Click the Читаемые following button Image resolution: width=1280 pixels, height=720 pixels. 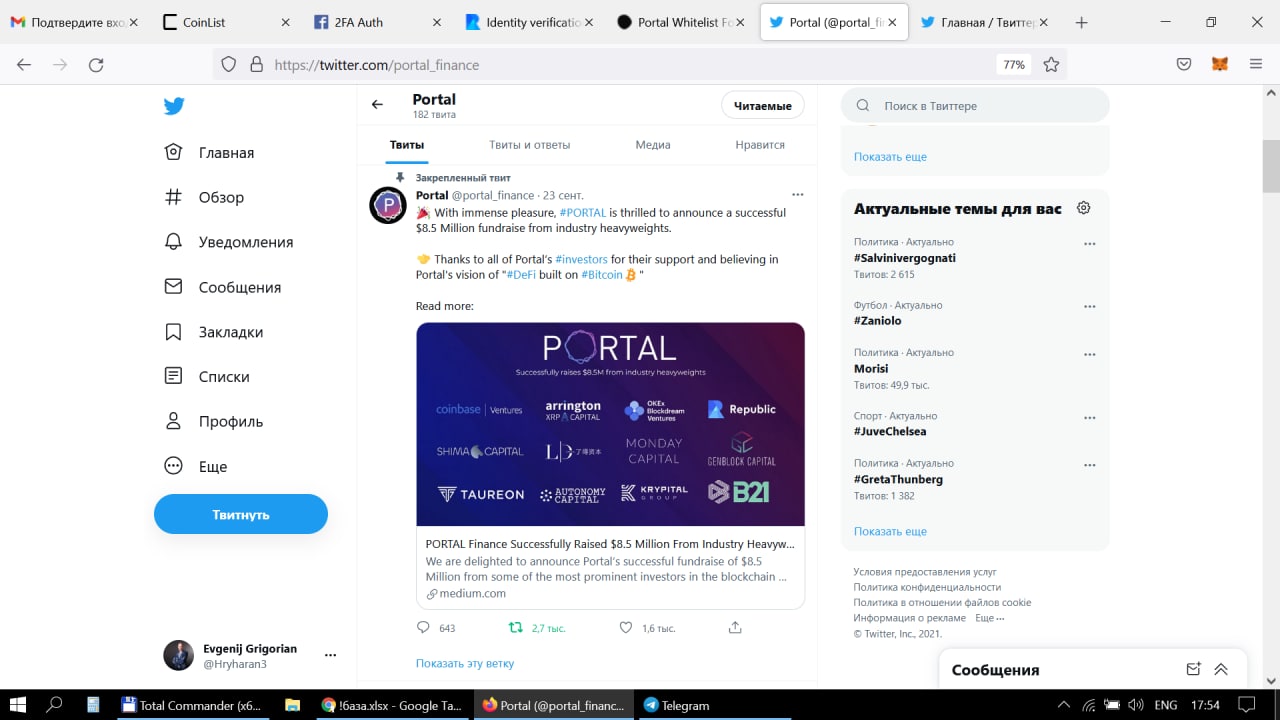[x=763, y=105]
